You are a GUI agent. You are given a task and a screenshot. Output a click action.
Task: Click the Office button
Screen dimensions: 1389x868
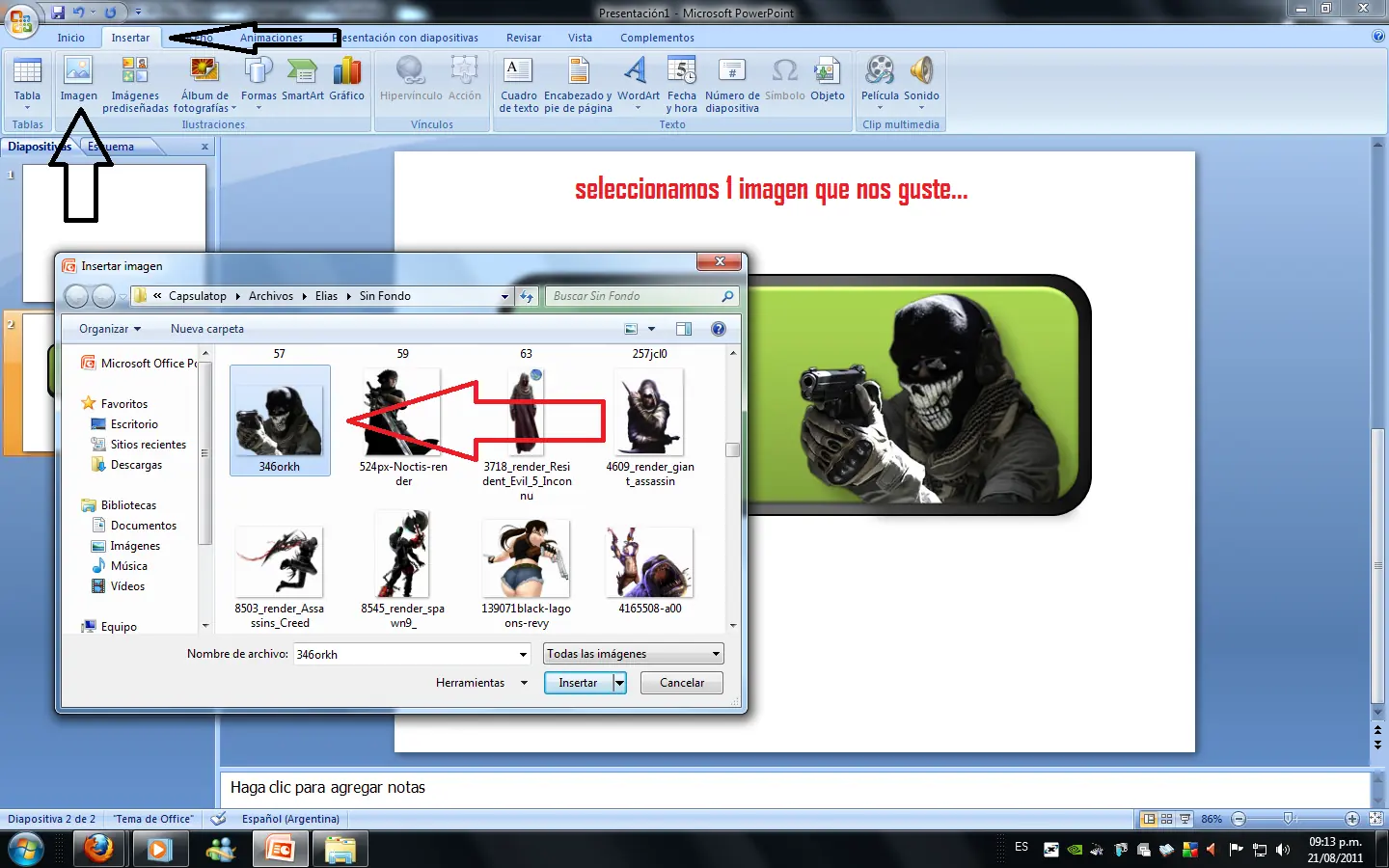(x=20, y=20)
